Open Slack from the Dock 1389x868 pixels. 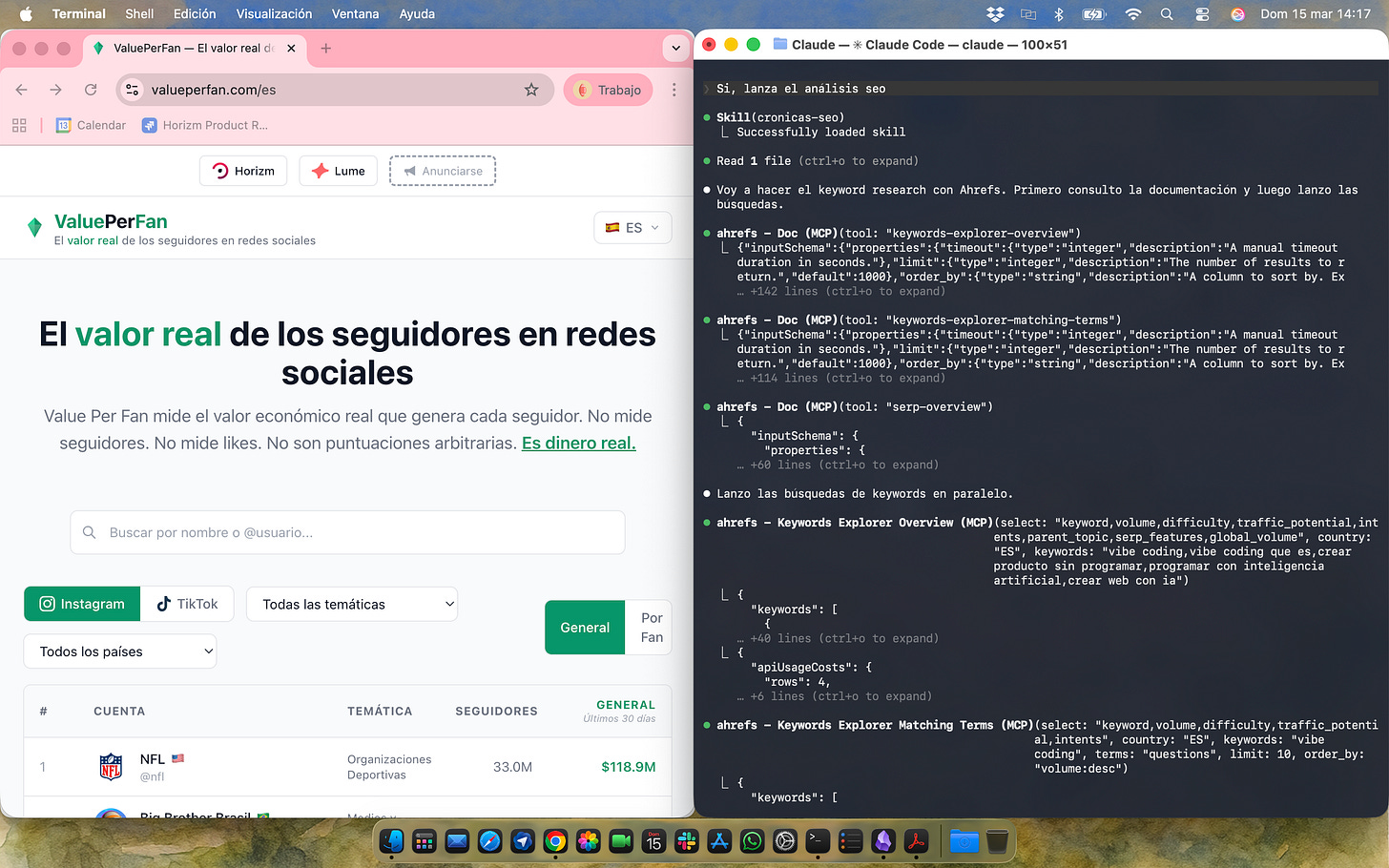pos(687,840)
